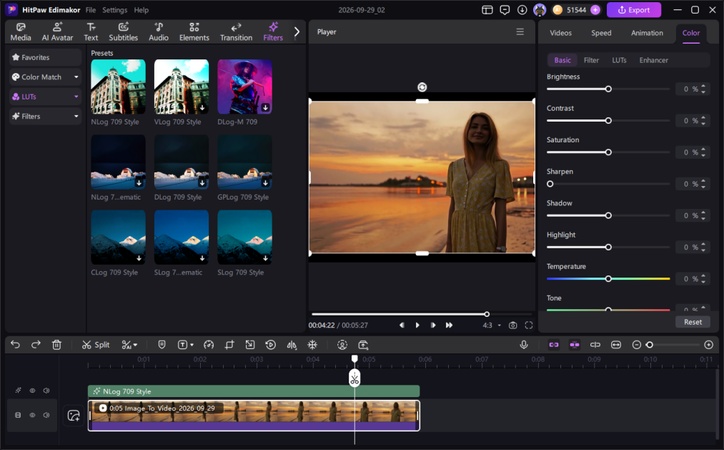Screen dimensions: 724x450
Task: Expand the Color Match dropdown
Action: (x=45, y=77)
